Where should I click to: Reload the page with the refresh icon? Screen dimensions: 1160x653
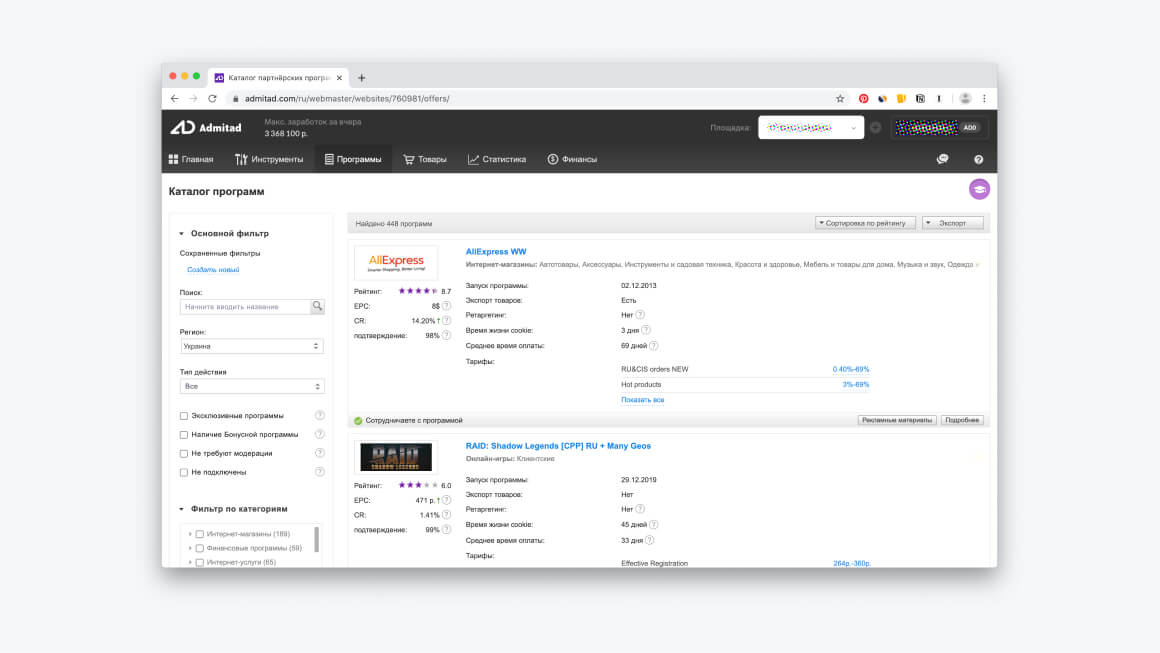pos(212,98)
